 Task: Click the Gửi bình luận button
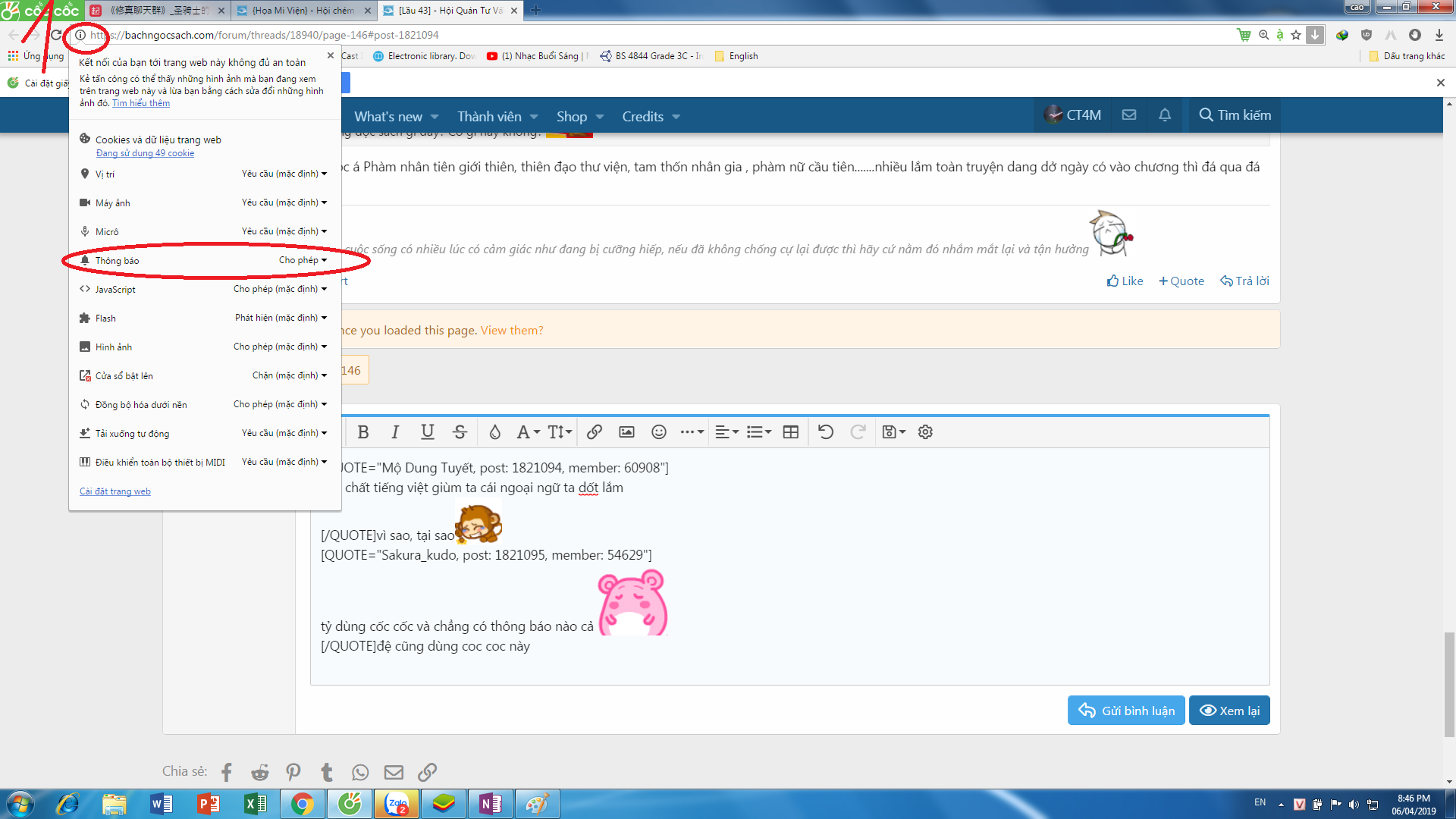point(1126,711)
